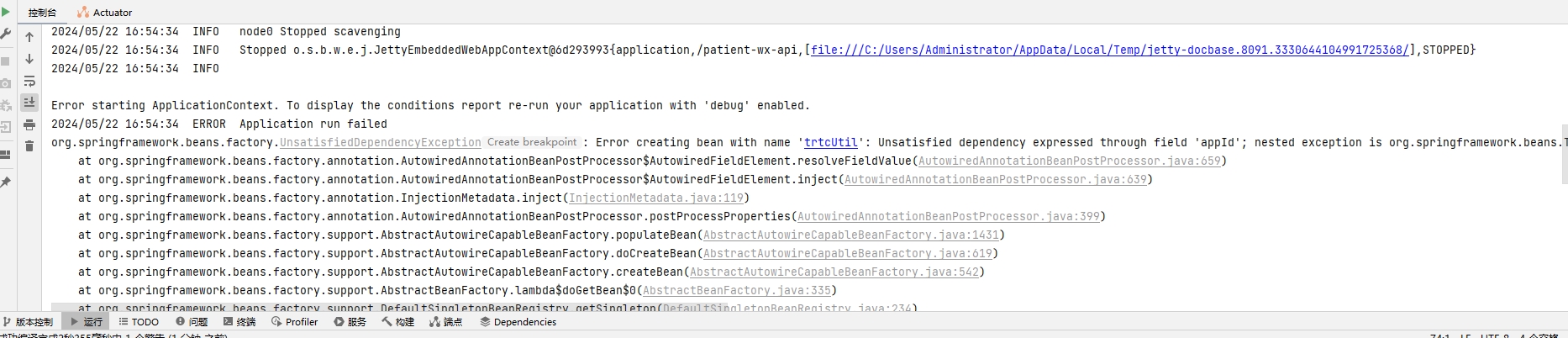Click the up arrow stack-trace icon
Screen dimensions: 1568x338
click(x=29, y=37)
